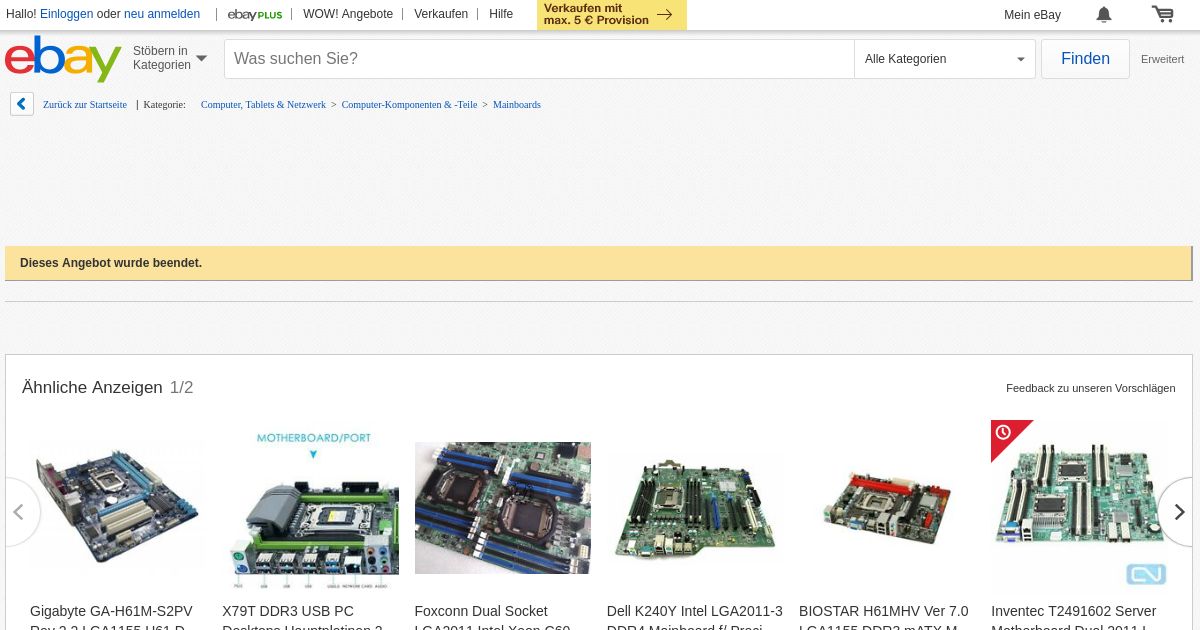Click 'Dieses Angebot wurde beendet.' notice
The width and height of the screenshot is (1200, 630).
(111, 263)
